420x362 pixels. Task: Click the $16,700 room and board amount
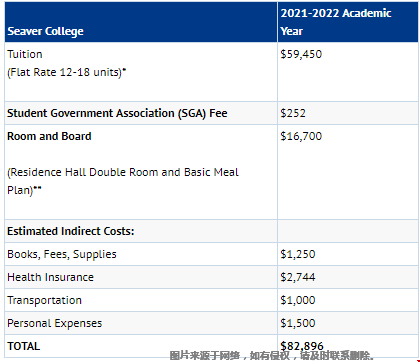click(301, 136)
